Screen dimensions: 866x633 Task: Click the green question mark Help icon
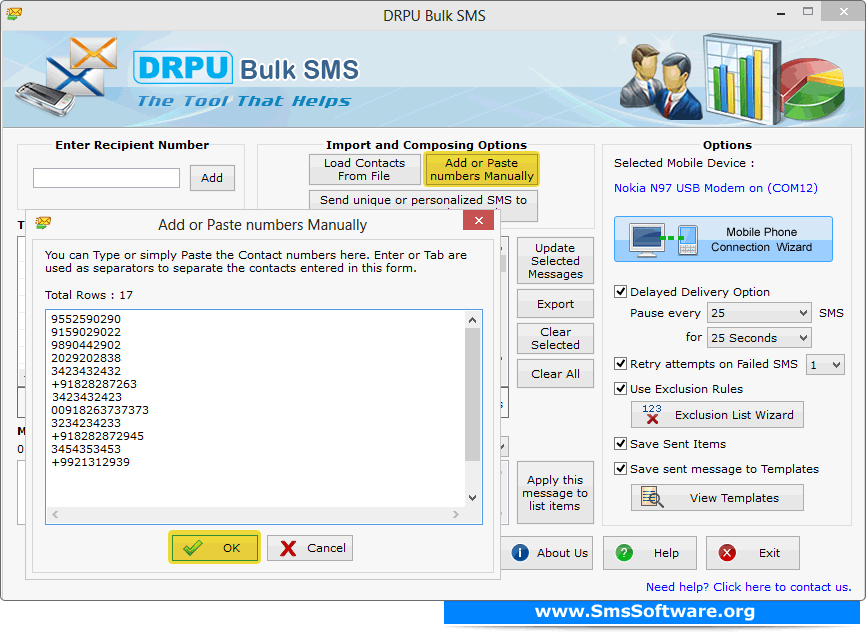click(x=624, y=553)
